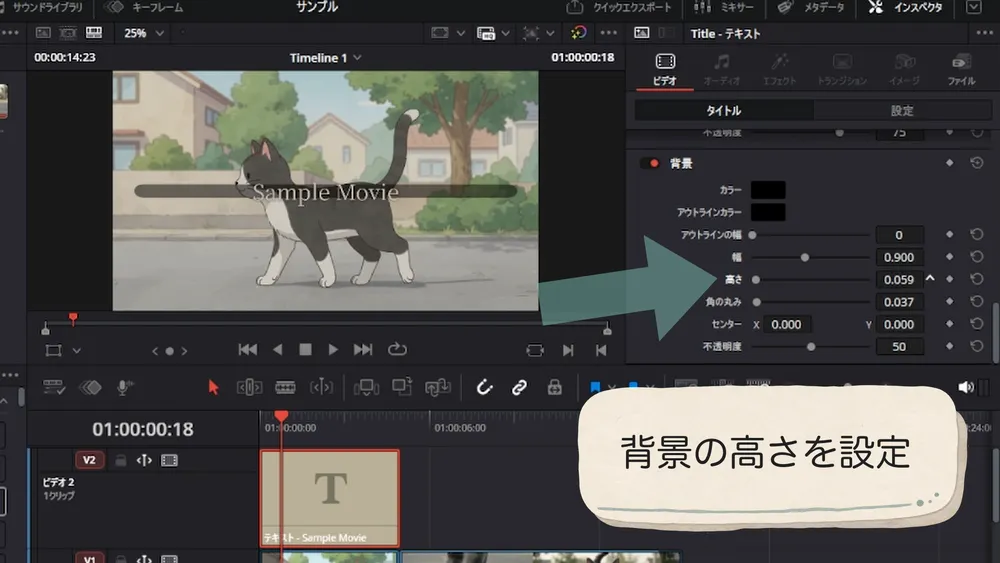Select the Blade edit mode tool
1000x563 pixels.
[x=285, y=387]
